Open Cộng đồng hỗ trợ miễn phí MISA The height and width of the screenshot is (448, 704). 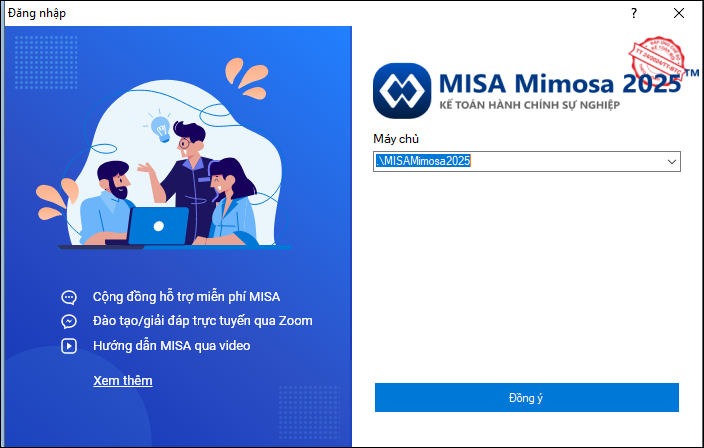point(186,297)
